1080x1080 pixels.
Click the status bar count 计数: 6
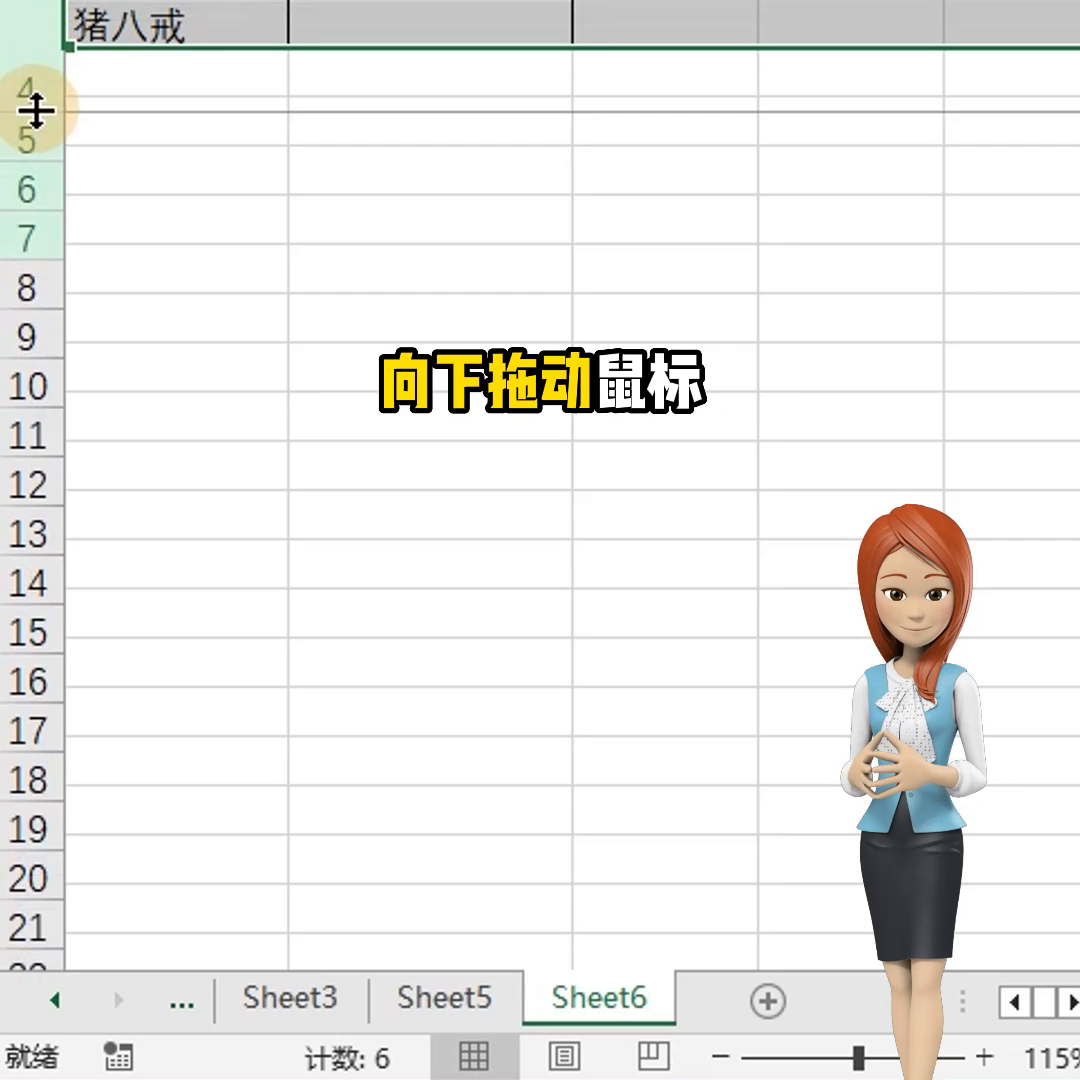347,1059
